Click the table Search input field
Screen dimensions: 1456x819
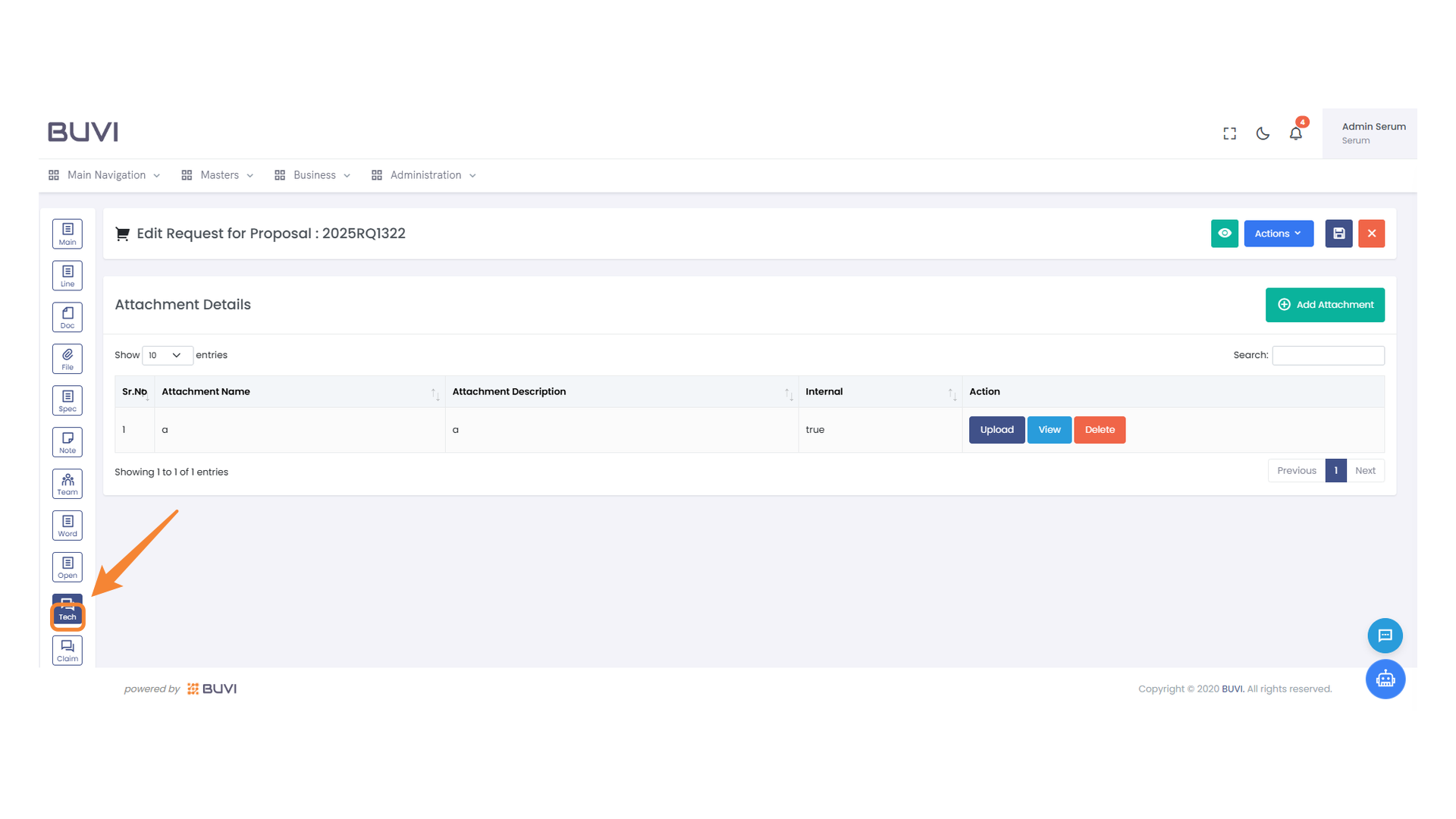pos(1327,356)
